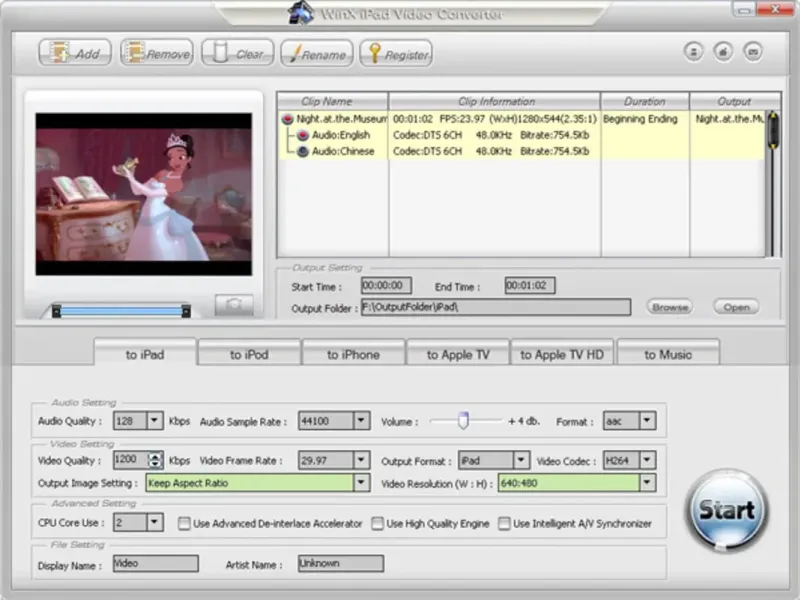Open the Output Format dropdown
This screenshot has width=800, height=600.
(x=521, y=460)
